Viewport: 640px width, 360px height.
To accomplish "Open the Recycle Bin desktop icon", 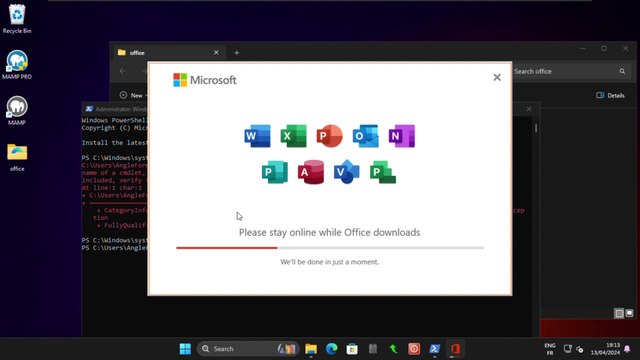I will pyautogui.click(x=17, y=19).
